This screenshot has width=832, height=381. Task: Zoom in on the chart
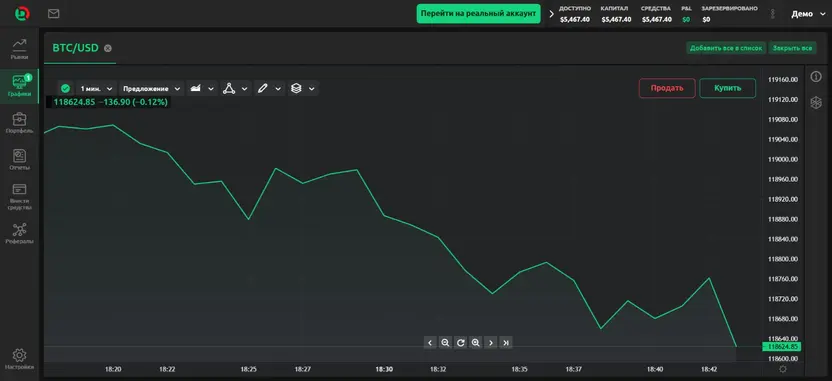click(x=475, y=343)
